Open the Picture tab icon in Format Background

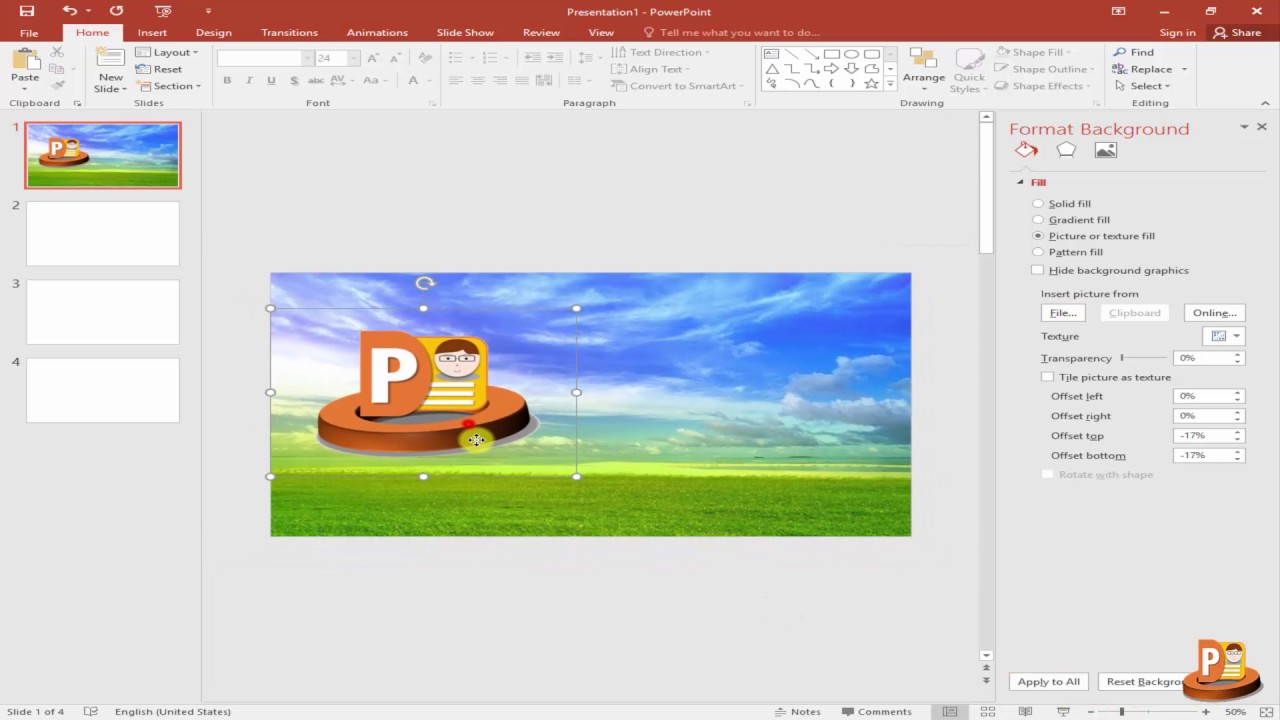coord(1105,150)
